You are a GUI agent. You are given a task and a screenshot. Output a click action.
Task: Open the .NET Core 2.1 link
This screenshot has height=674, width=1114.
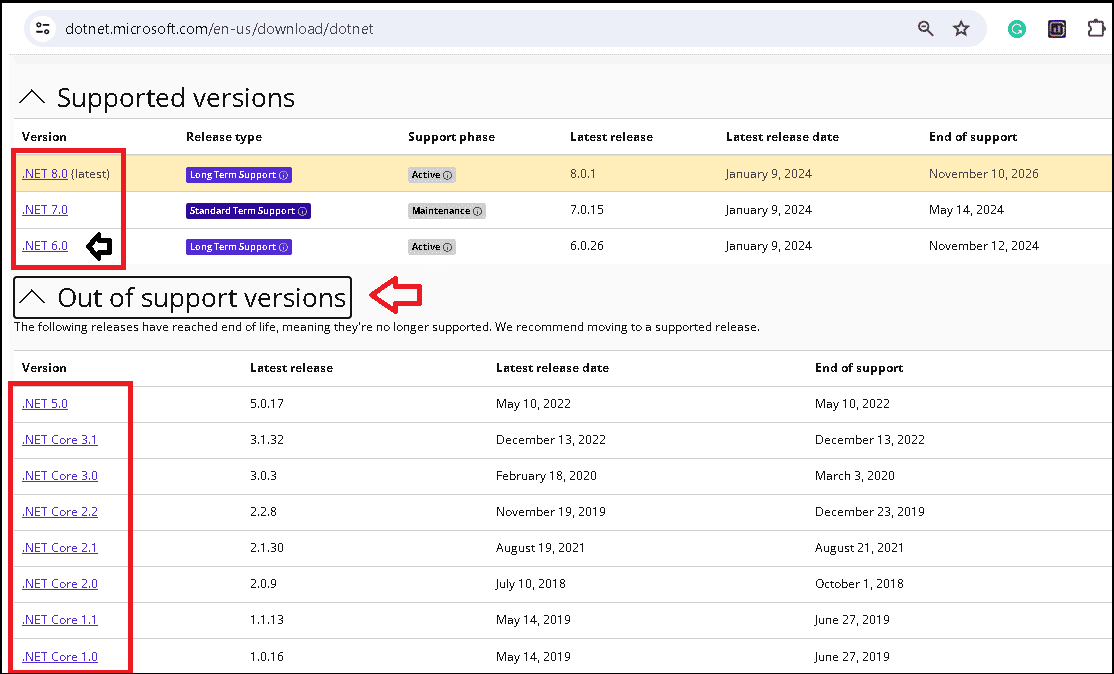[x=60, y=548]
